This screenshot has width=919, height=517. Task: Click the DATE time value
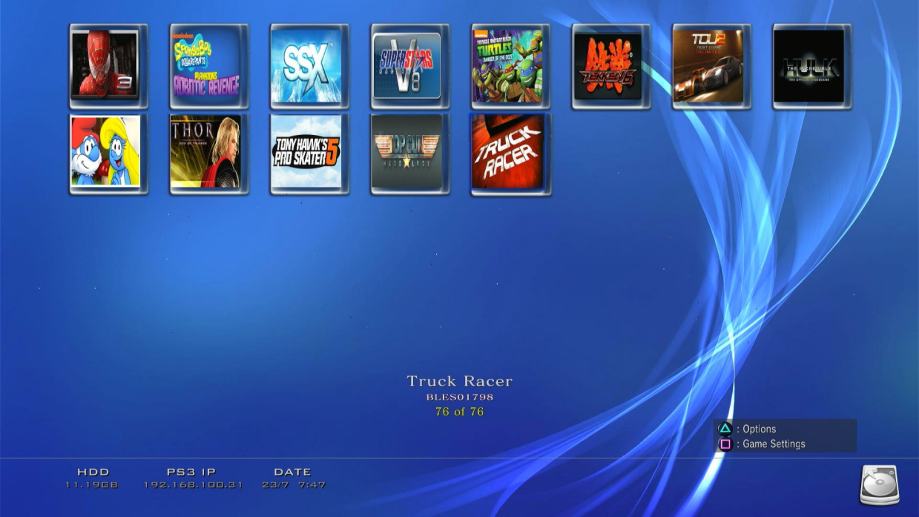pyautogui.click(x=293, y=485)
